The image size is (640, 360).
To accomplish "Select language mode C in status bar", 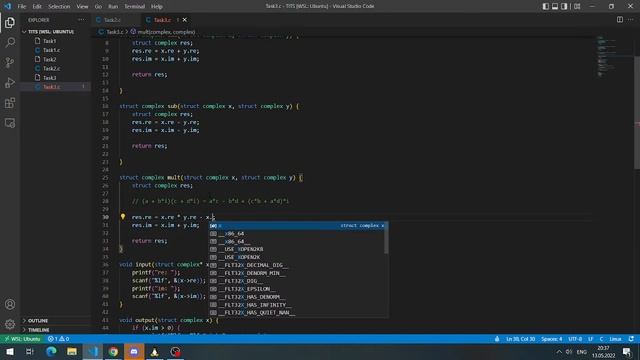I will click(601, 339).
